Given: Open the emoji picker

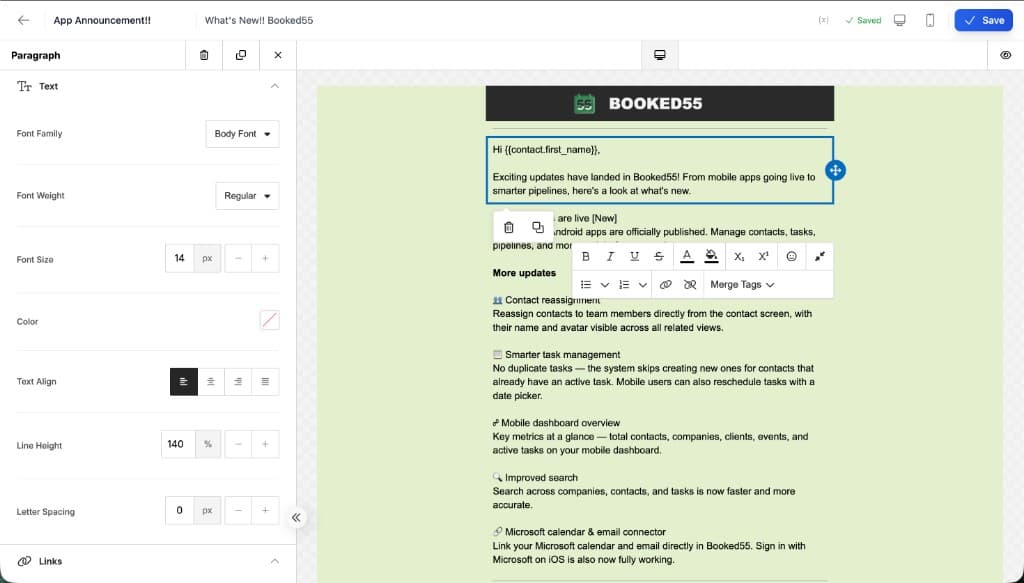Looking at the screenshot, I should (x=792, y=257).
